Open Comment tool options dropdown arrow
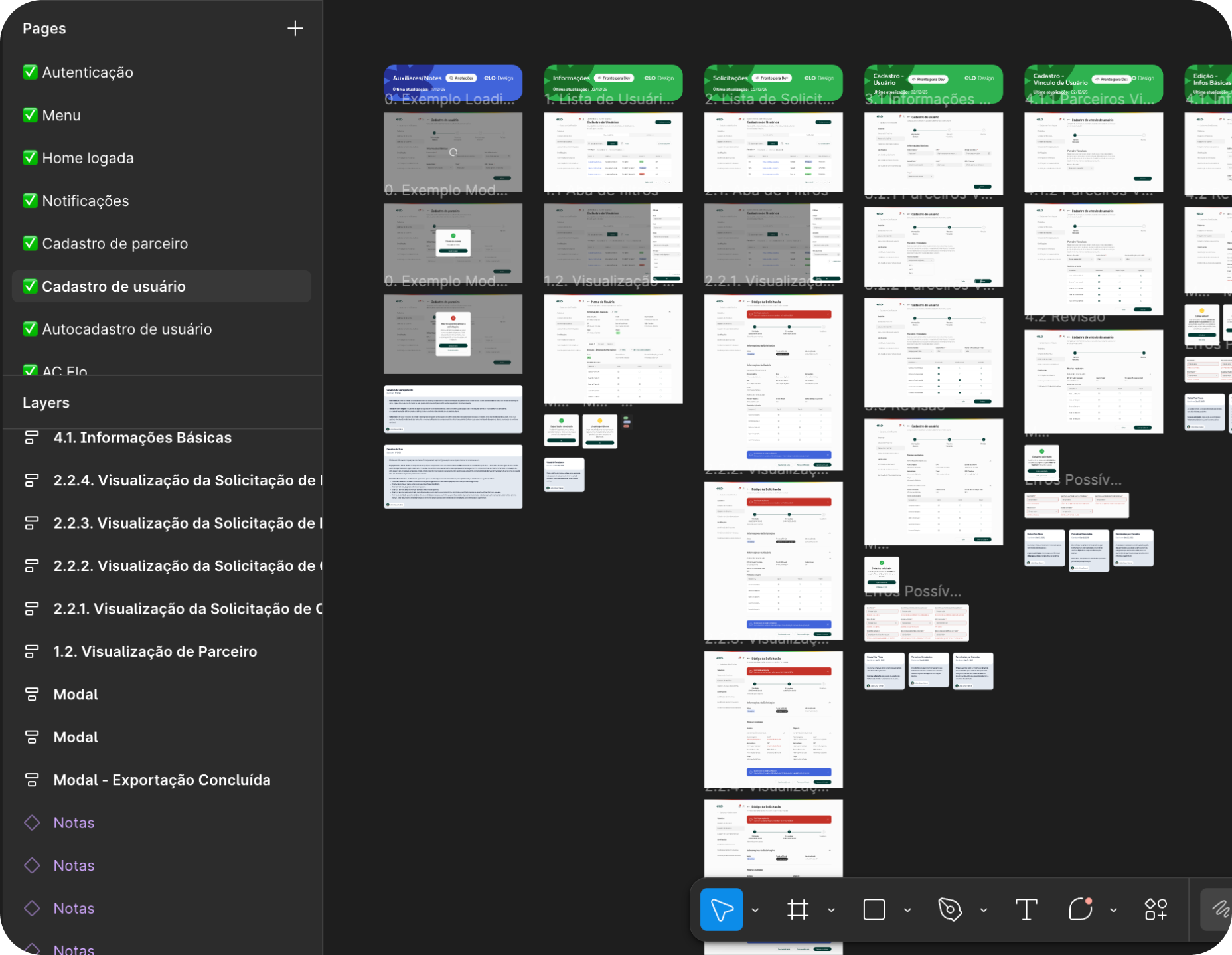This screenshot has width=1232, height=955. (x=1113, y=910)
